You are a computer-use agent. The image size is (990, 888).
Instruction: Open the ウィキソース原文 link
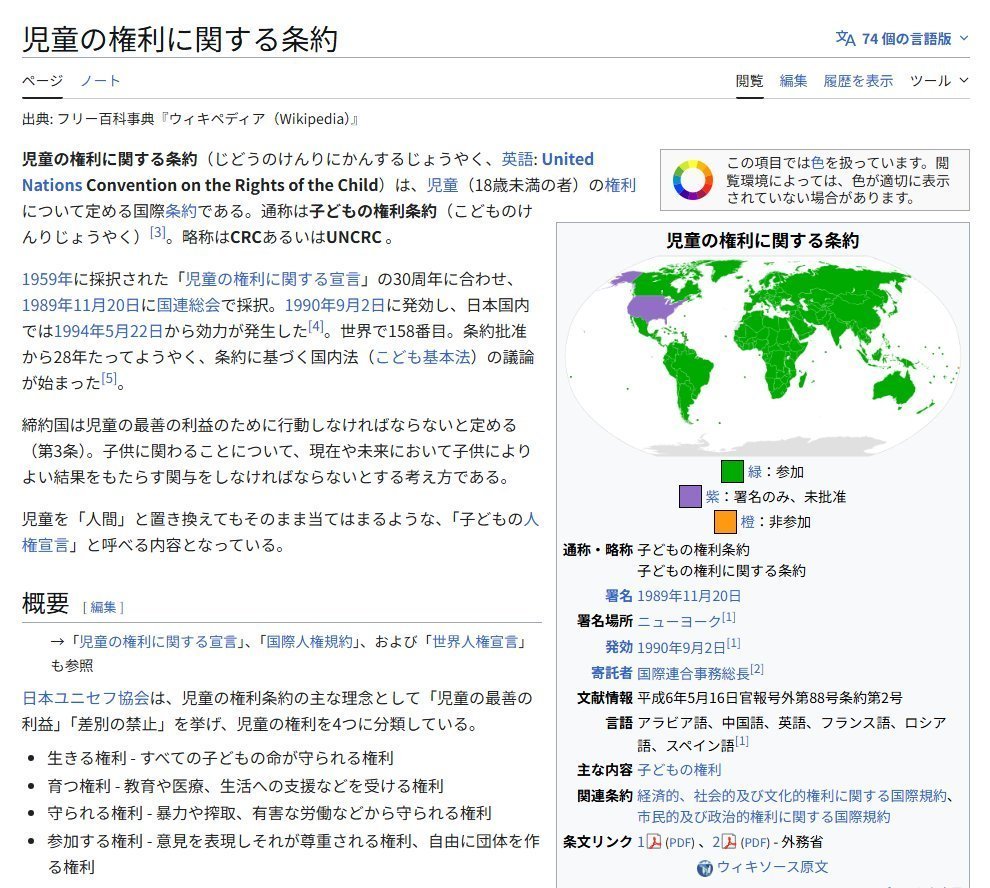(772, 867)
